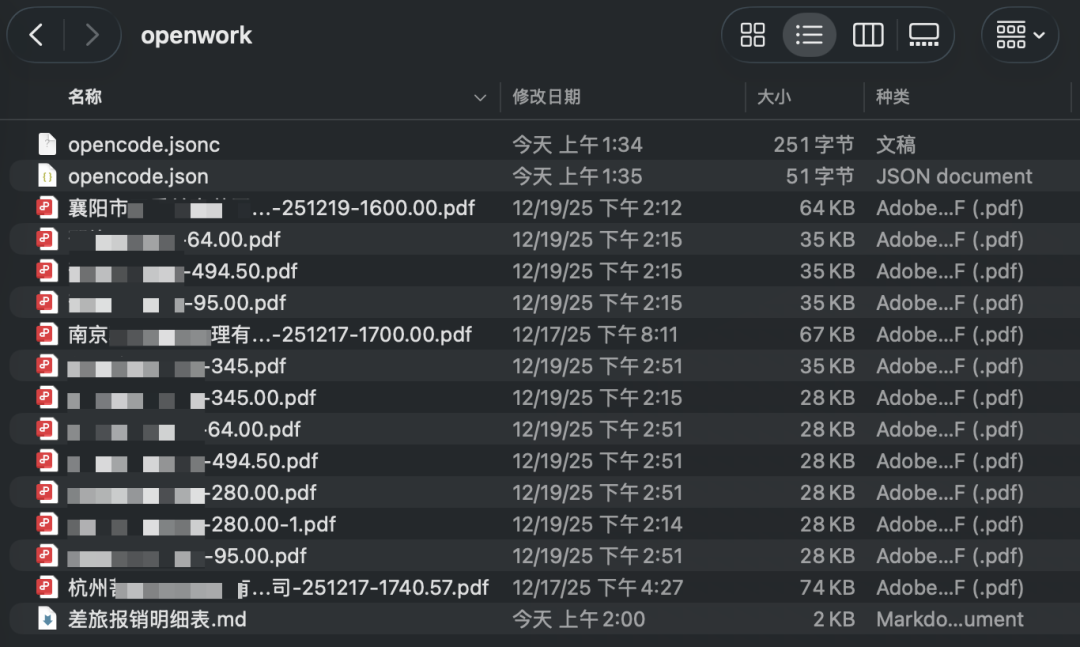The height and width of the screenshot is (647, 1080).
Task: Click the 差旅报销明细表.md markdown file icon
Action: (47, 620)
